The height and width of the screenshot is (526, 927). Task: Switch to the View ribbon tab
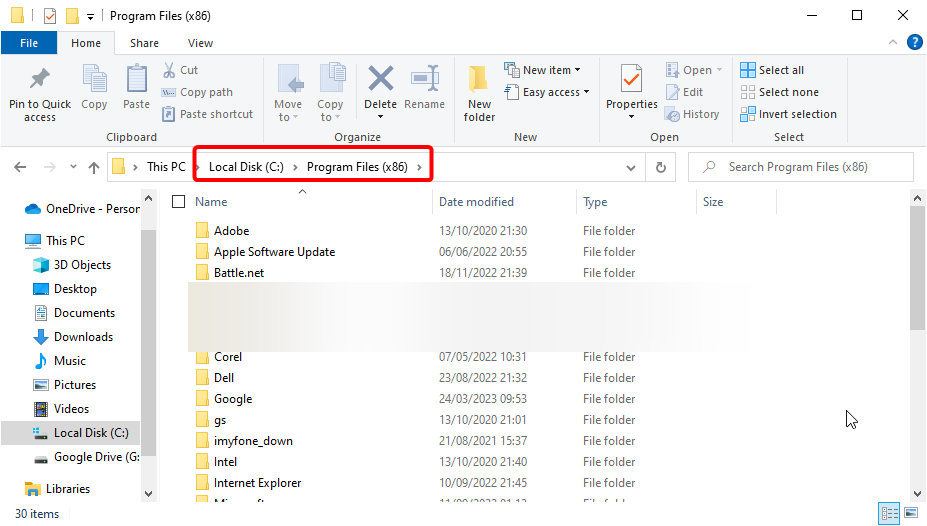point(200,43)
